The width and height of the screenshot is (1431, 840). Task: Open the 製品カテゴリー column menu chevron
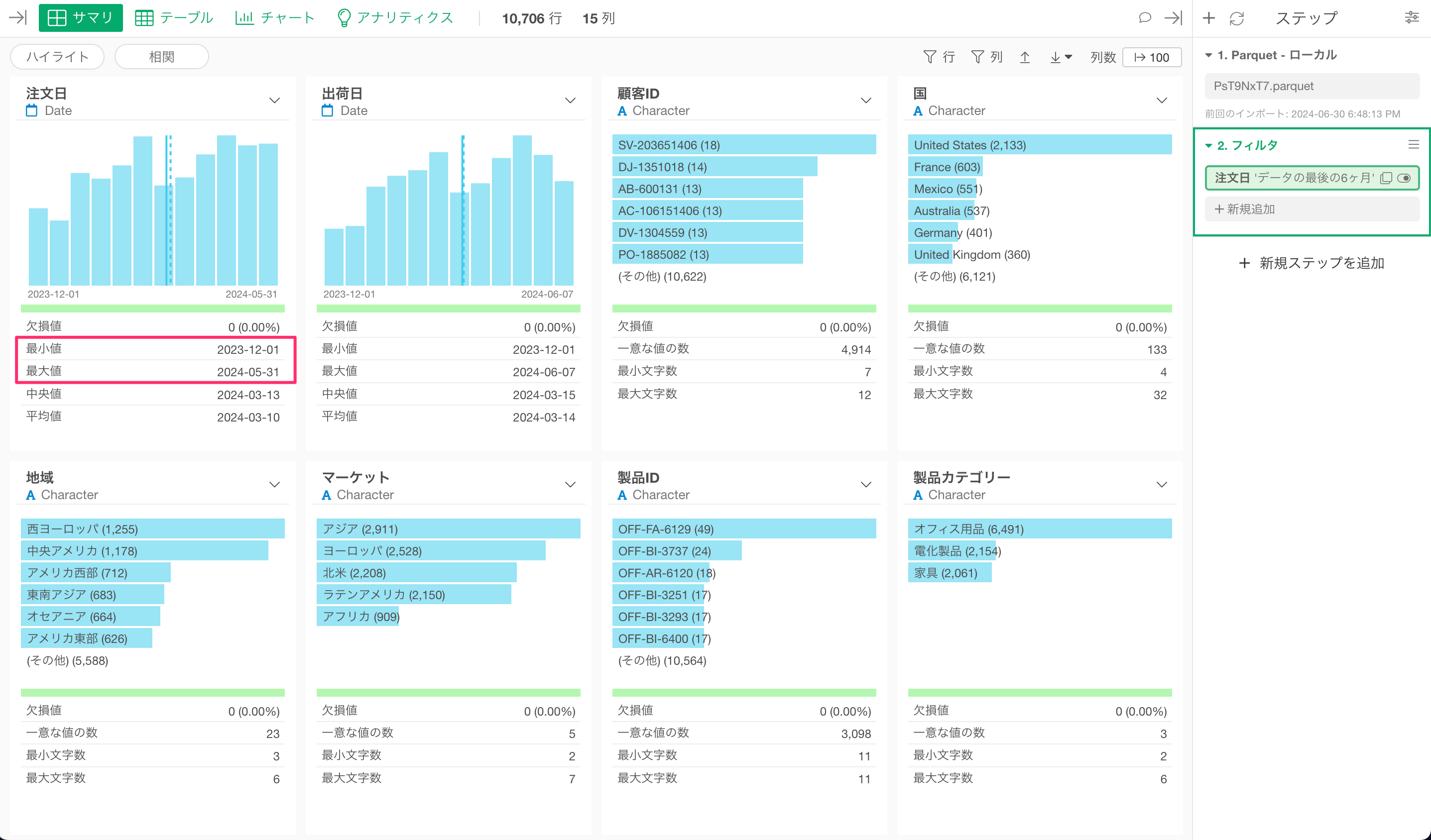point(1162,484)
